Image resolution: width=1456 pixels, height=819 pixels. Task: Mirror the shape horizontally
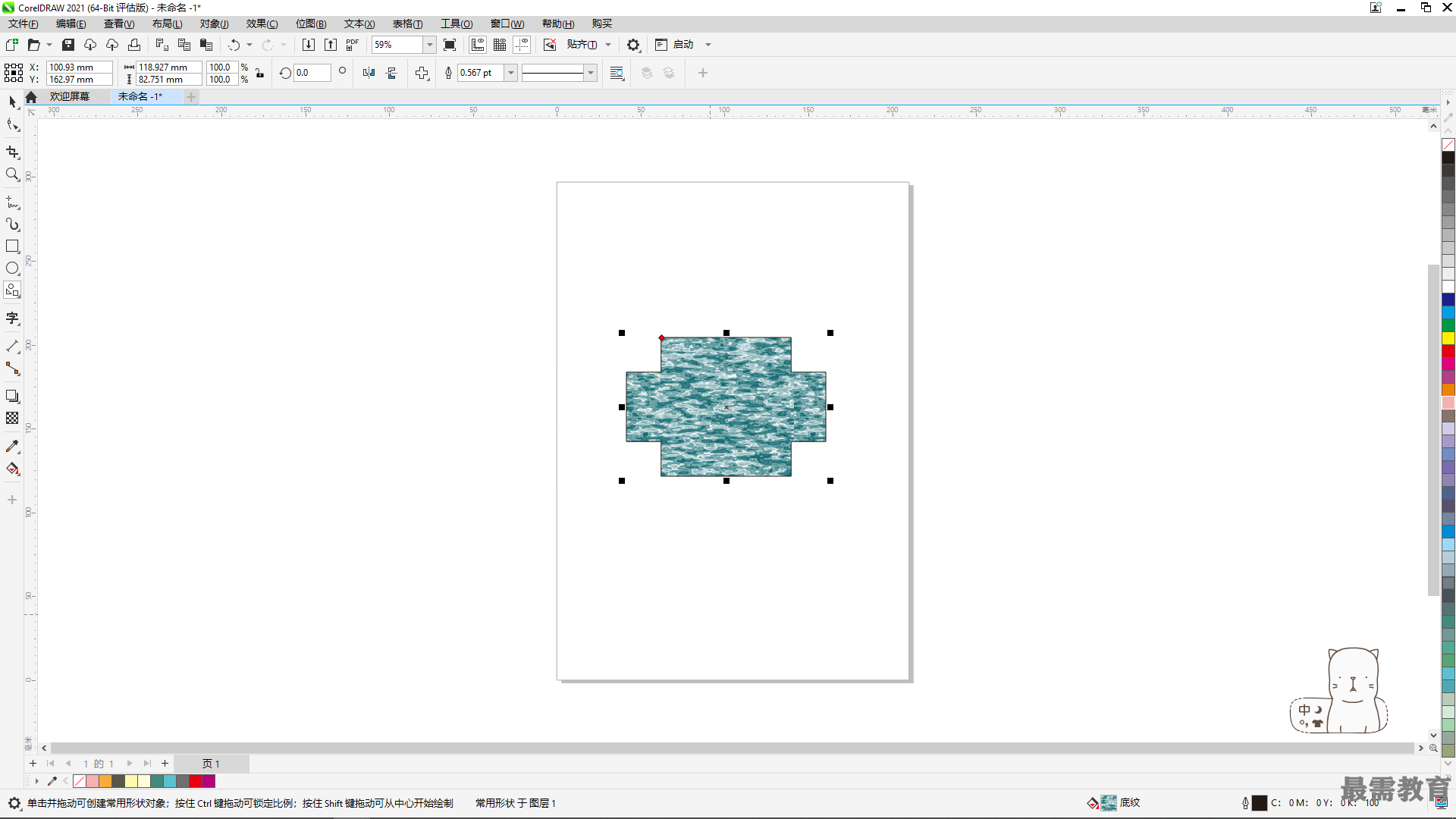369,73
